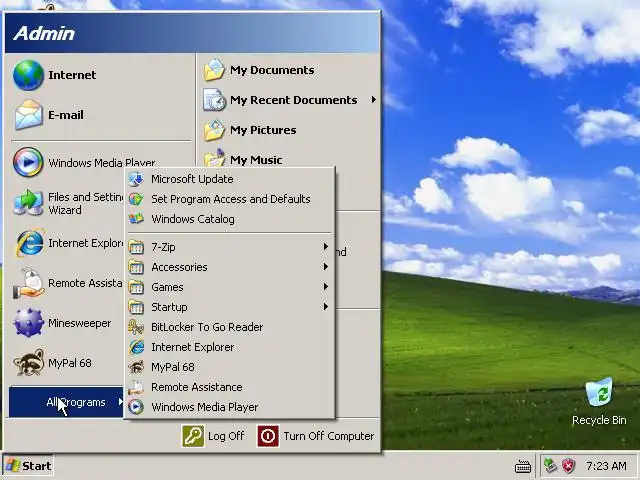640x480 pixels.
Task: Click the My Music label
Action: point(256,160)
